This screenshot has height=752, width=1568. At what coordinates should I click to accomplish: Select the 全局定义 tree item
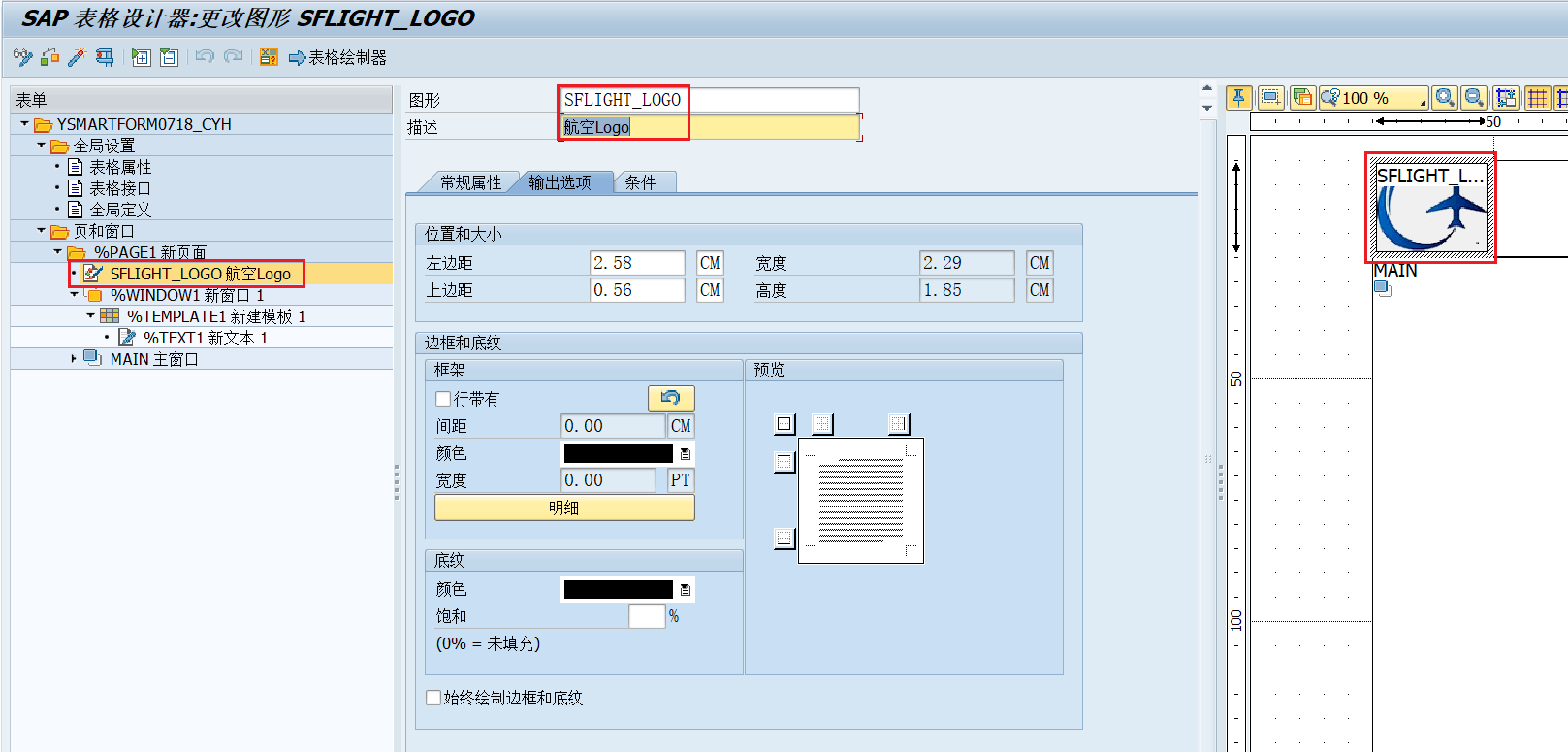(120, 210)
